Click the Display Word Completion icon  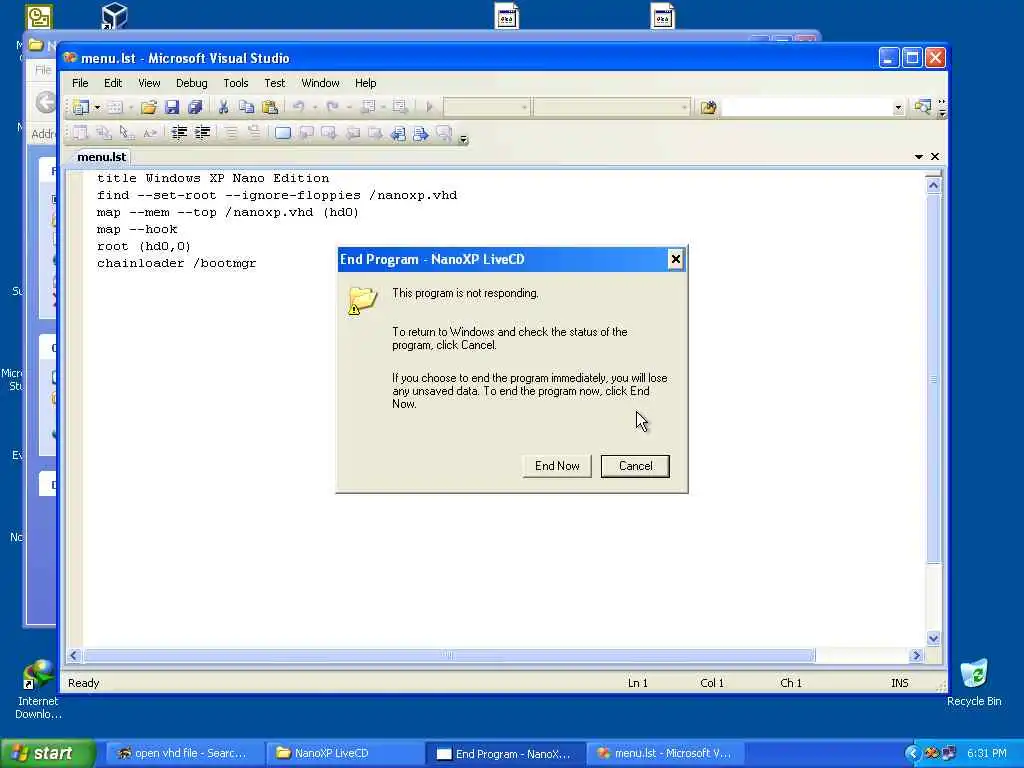click(150, 133)
